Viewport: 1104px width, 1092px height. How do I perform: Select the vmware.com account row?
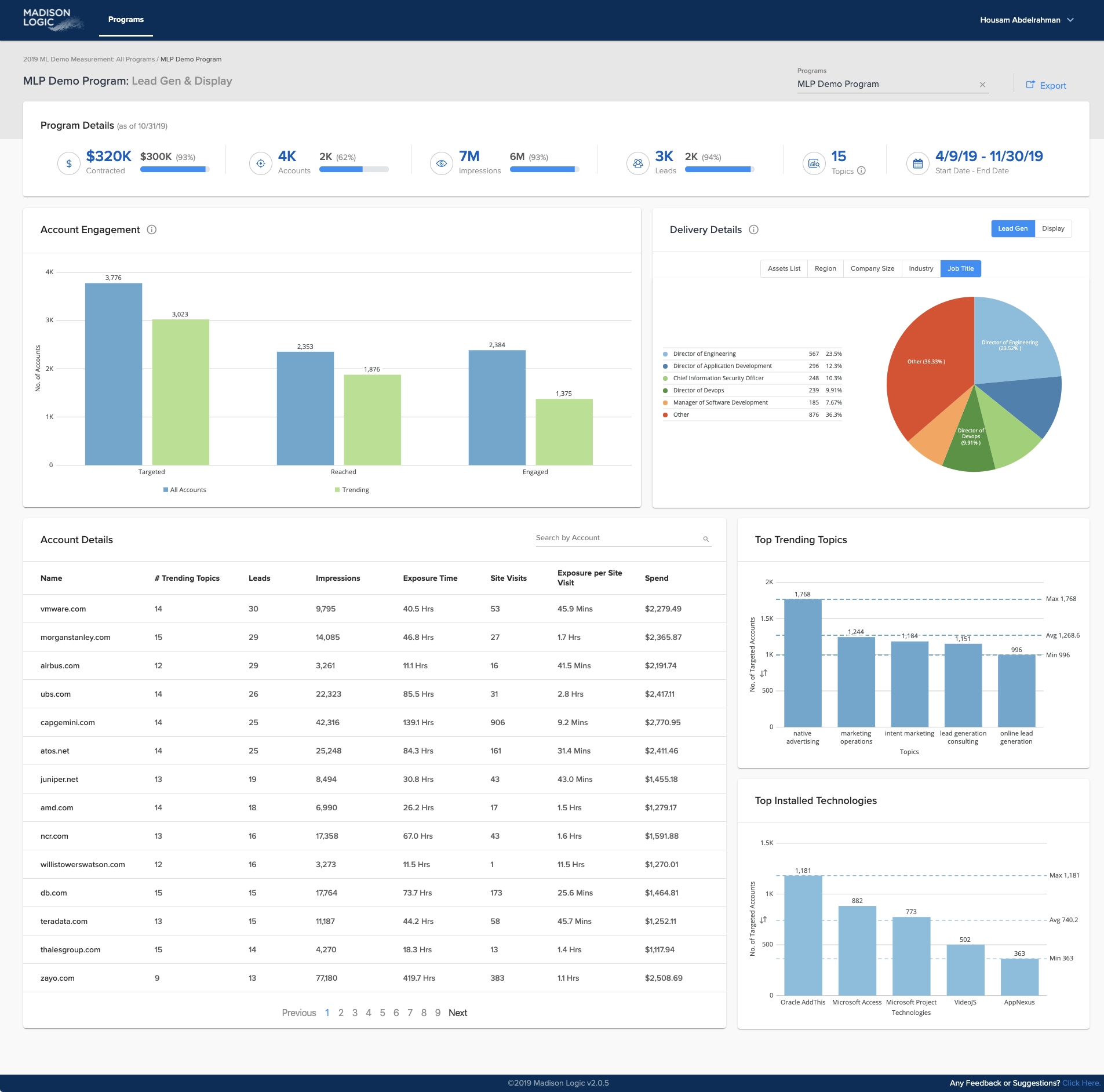click(374, 609)
